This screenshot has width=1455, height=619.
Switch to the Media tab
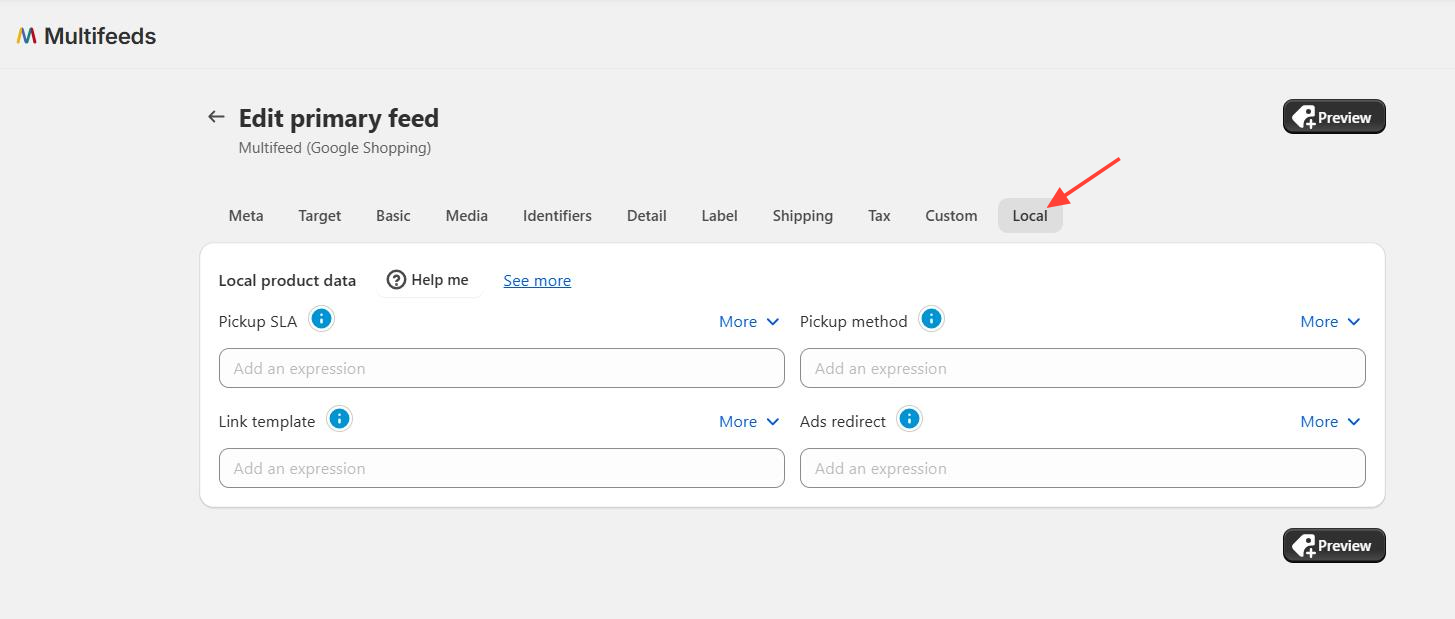(x=467, y=216)
